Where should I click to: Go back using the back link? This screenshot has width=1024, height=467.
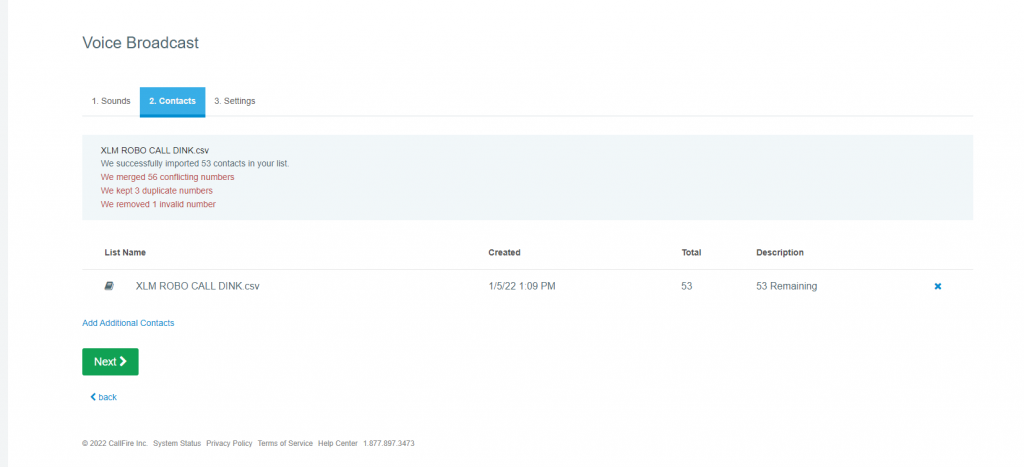(104, 397)
